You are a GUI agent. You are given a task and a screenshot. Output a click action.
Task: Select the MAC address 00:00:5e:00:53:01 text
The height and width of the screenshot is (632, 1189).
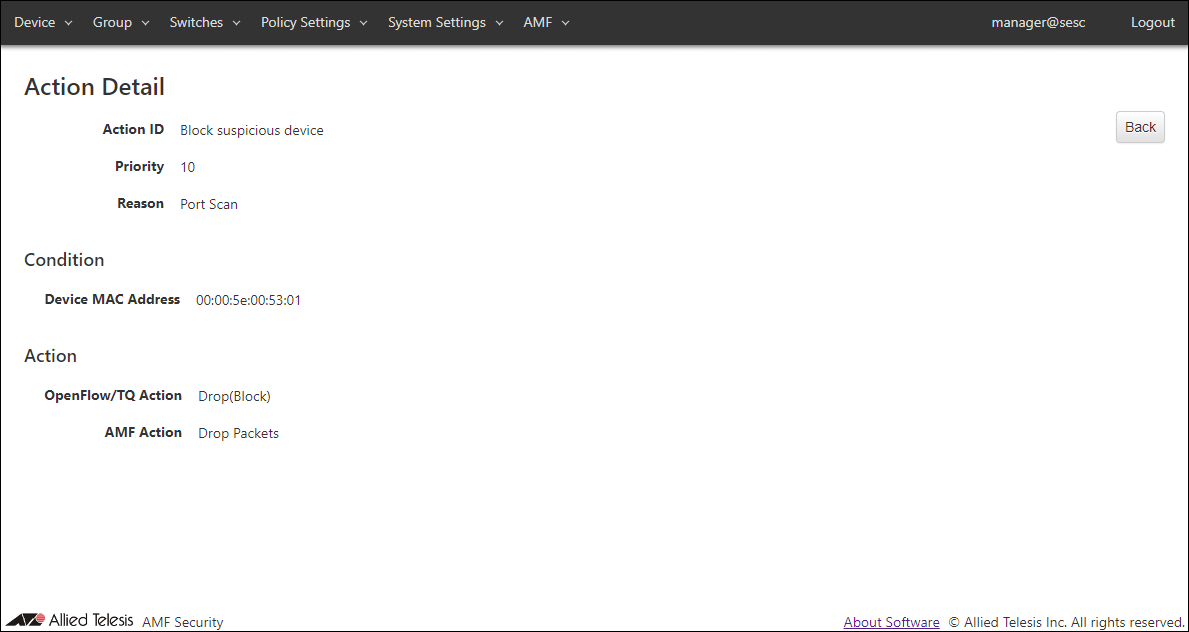[248, 300]
